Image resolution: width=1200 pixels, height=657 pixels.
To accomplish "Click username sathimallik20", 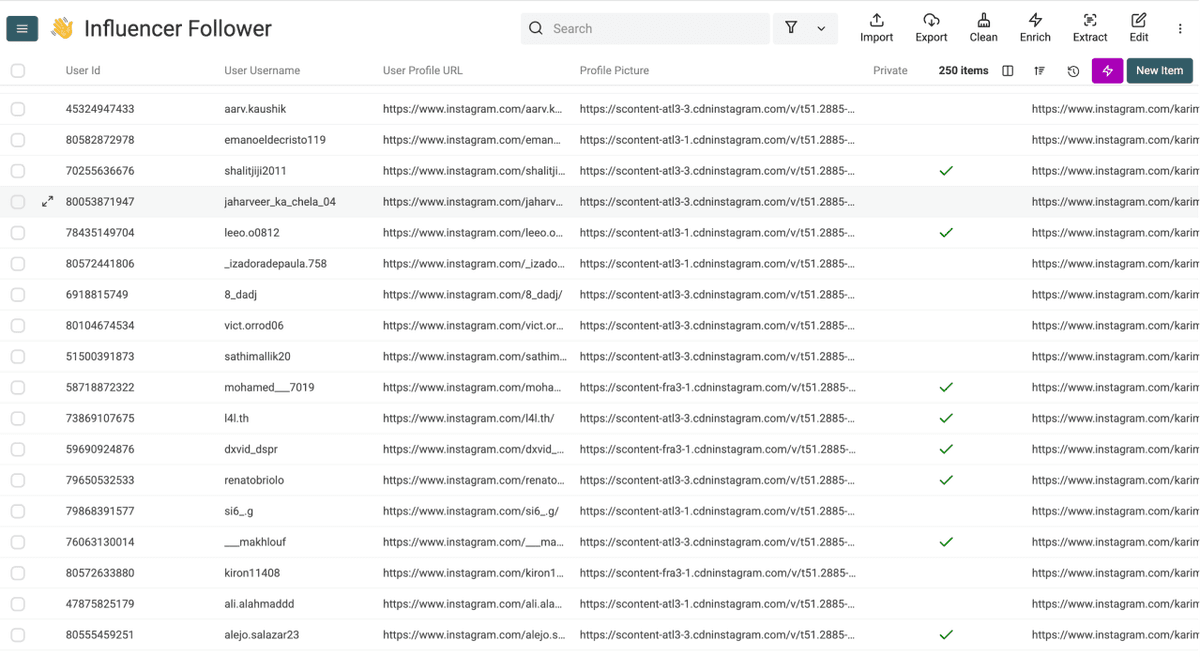I will pos(257,357).
